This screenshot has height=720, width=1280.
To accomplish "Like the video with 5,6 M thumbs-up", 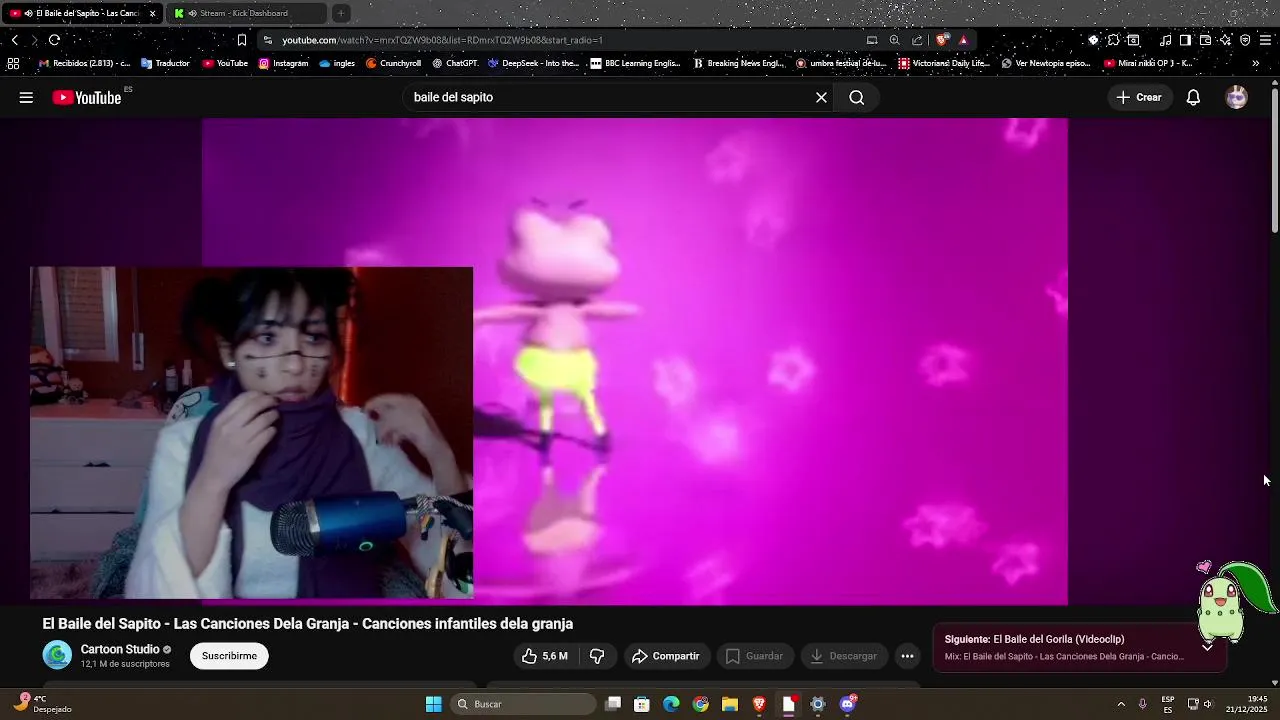I will tap(544, 656).
